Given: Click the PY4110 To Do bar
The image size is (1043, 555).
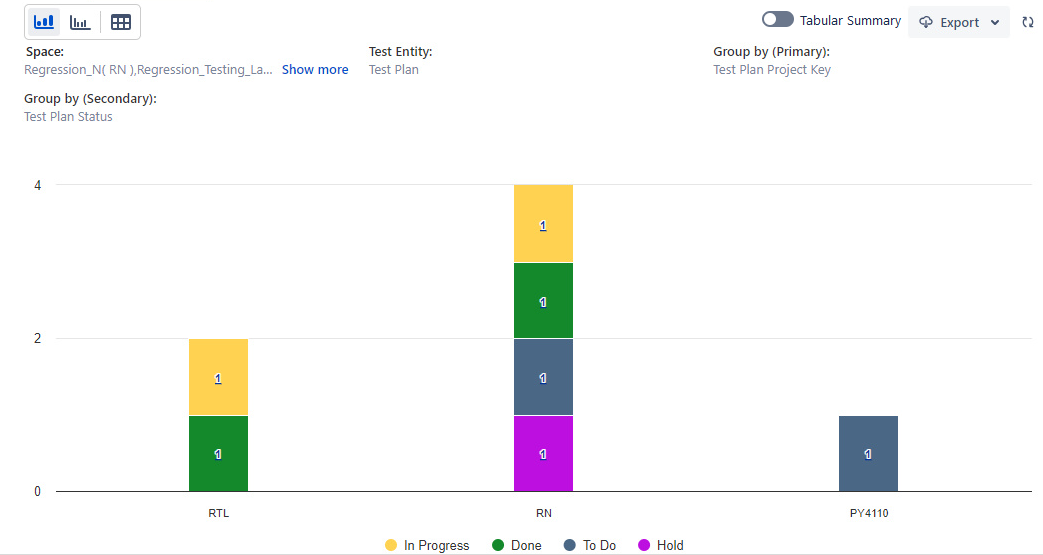Looking at the screenshot, I should (868, 453).
